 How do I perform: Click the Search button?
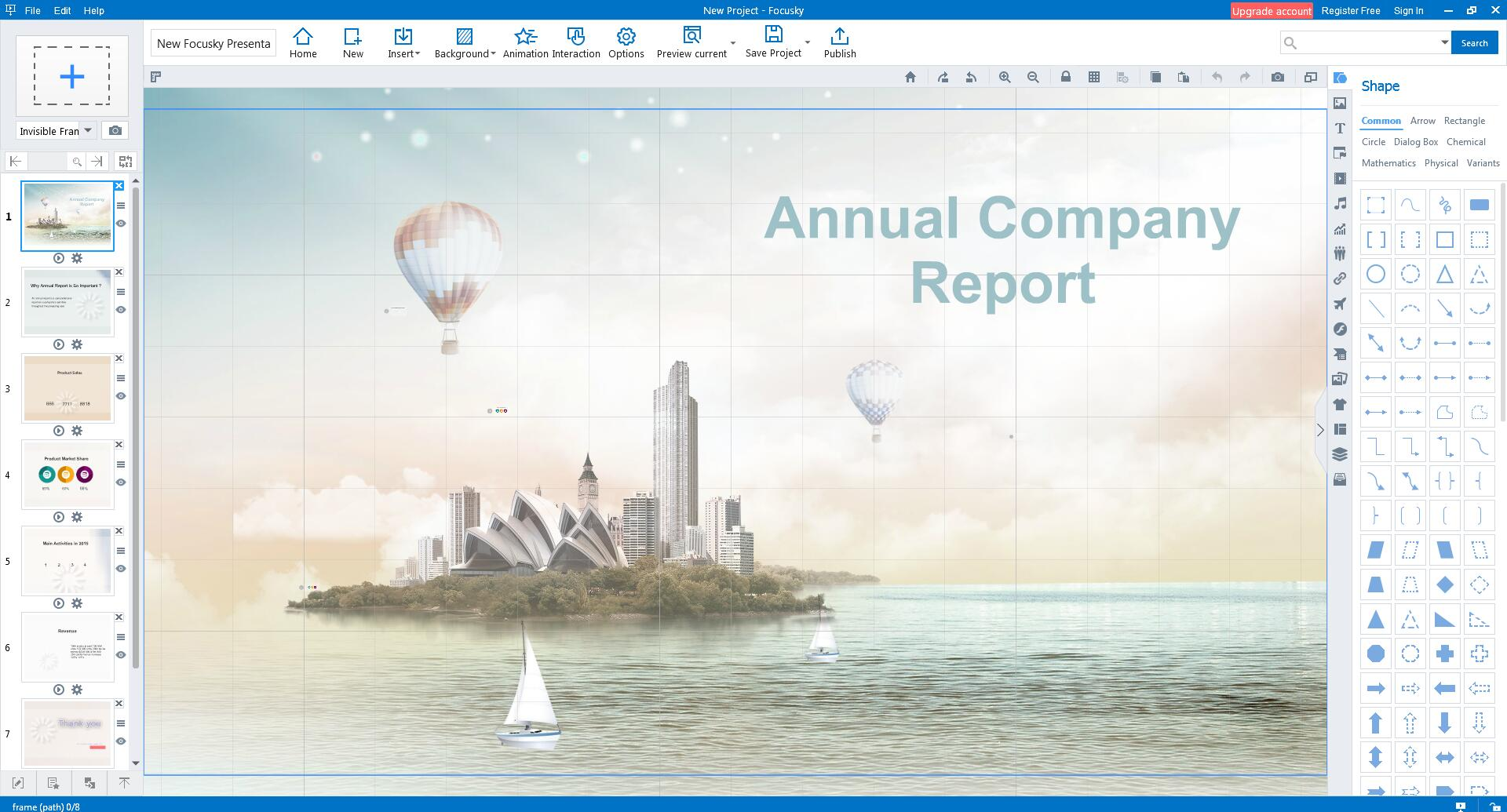coord(1473,43)
